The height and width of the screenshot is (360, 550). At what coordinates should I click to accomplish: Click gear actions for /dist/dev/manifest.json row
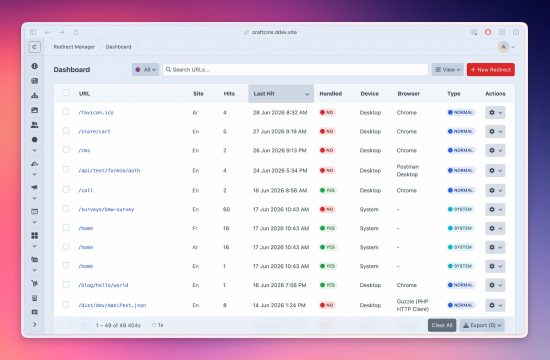[x=495, y=305]
